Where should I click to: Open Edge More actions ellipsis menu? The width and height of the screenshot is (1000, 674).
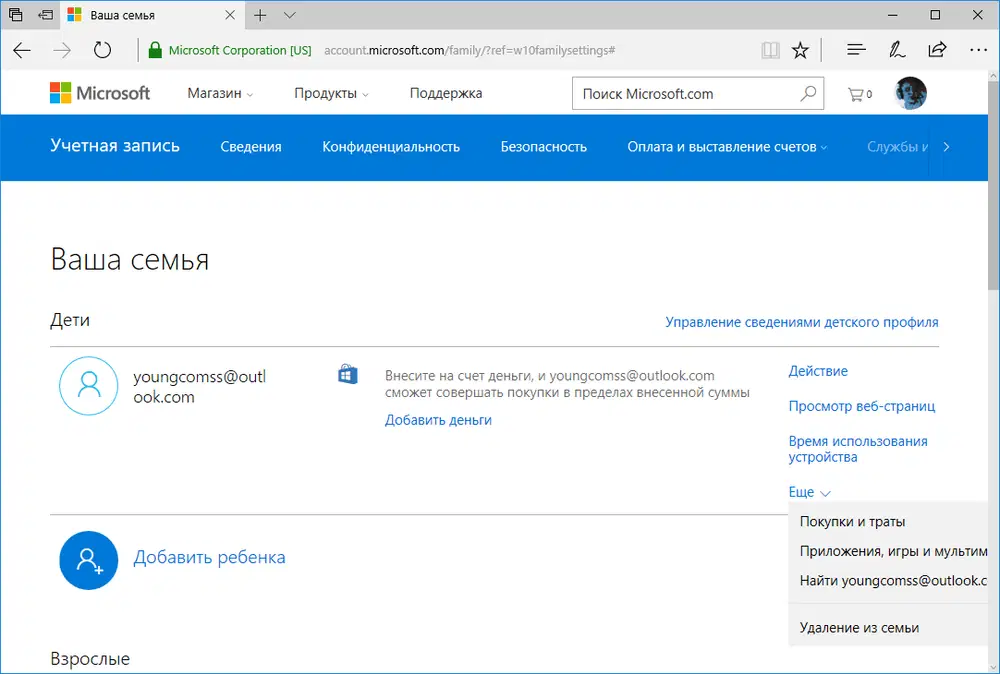[978, 50]
